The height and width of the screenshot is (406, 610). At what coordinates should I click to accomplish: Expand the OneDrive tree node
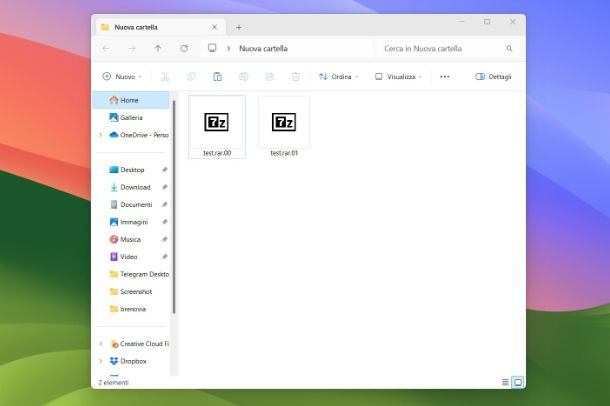[101, 135]
